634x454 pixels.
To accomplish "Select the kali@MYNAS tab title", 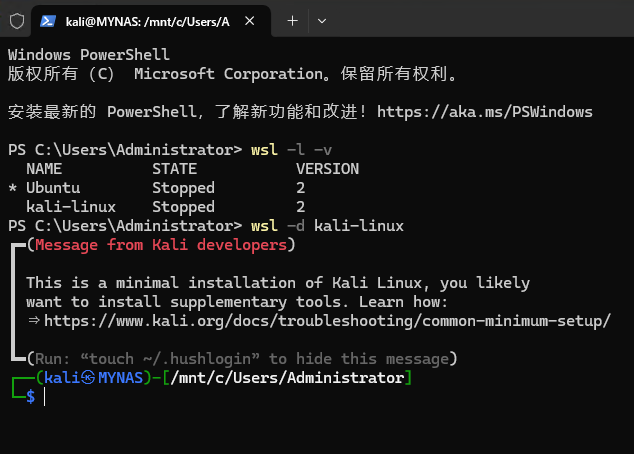I will (x=148, y=21).
